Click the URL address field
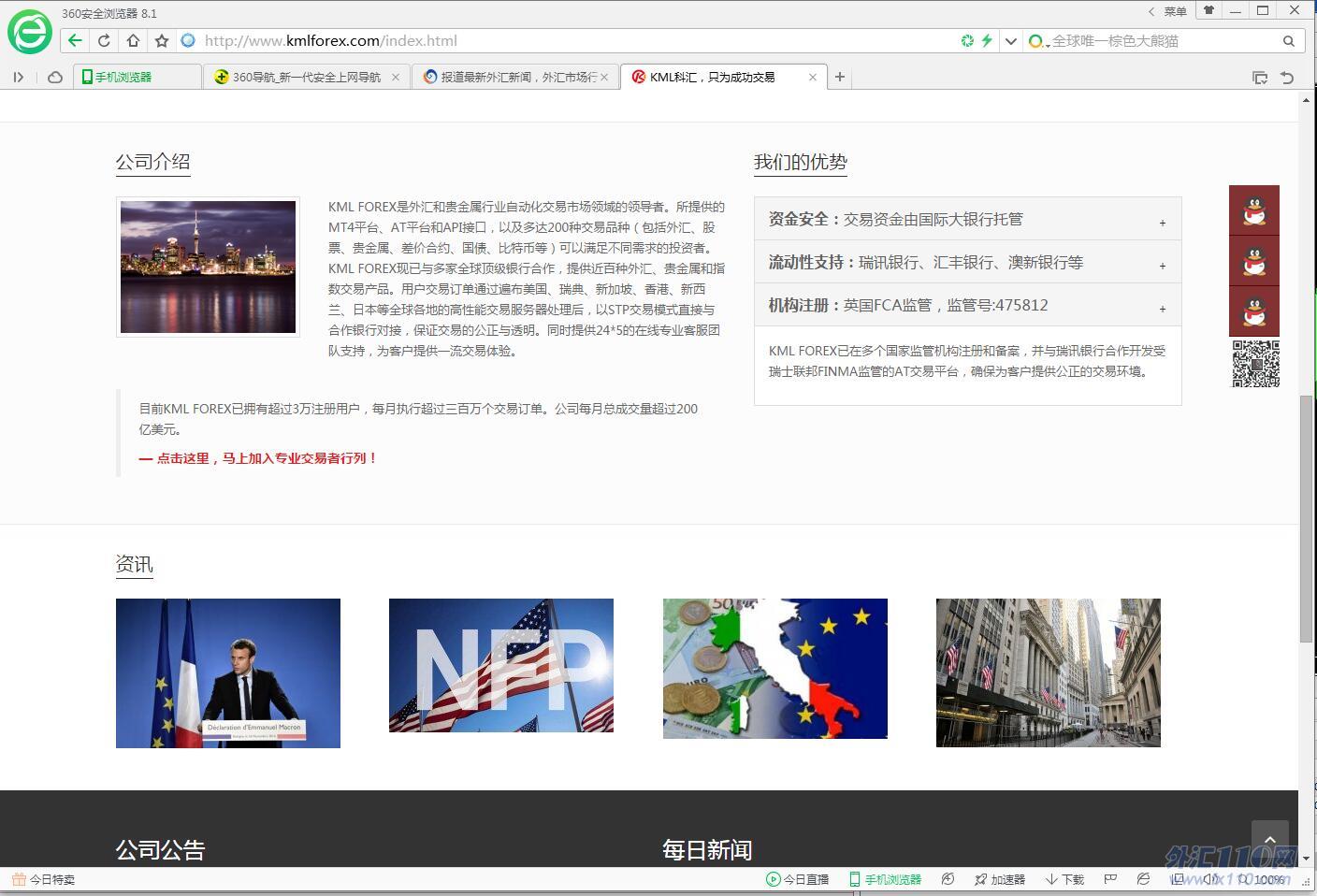 (x=561, y=41)
